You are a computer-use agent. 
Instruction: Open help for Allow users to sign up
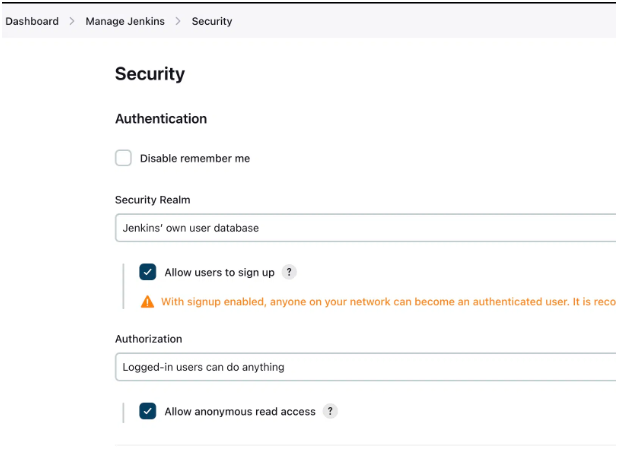point(289,272)
